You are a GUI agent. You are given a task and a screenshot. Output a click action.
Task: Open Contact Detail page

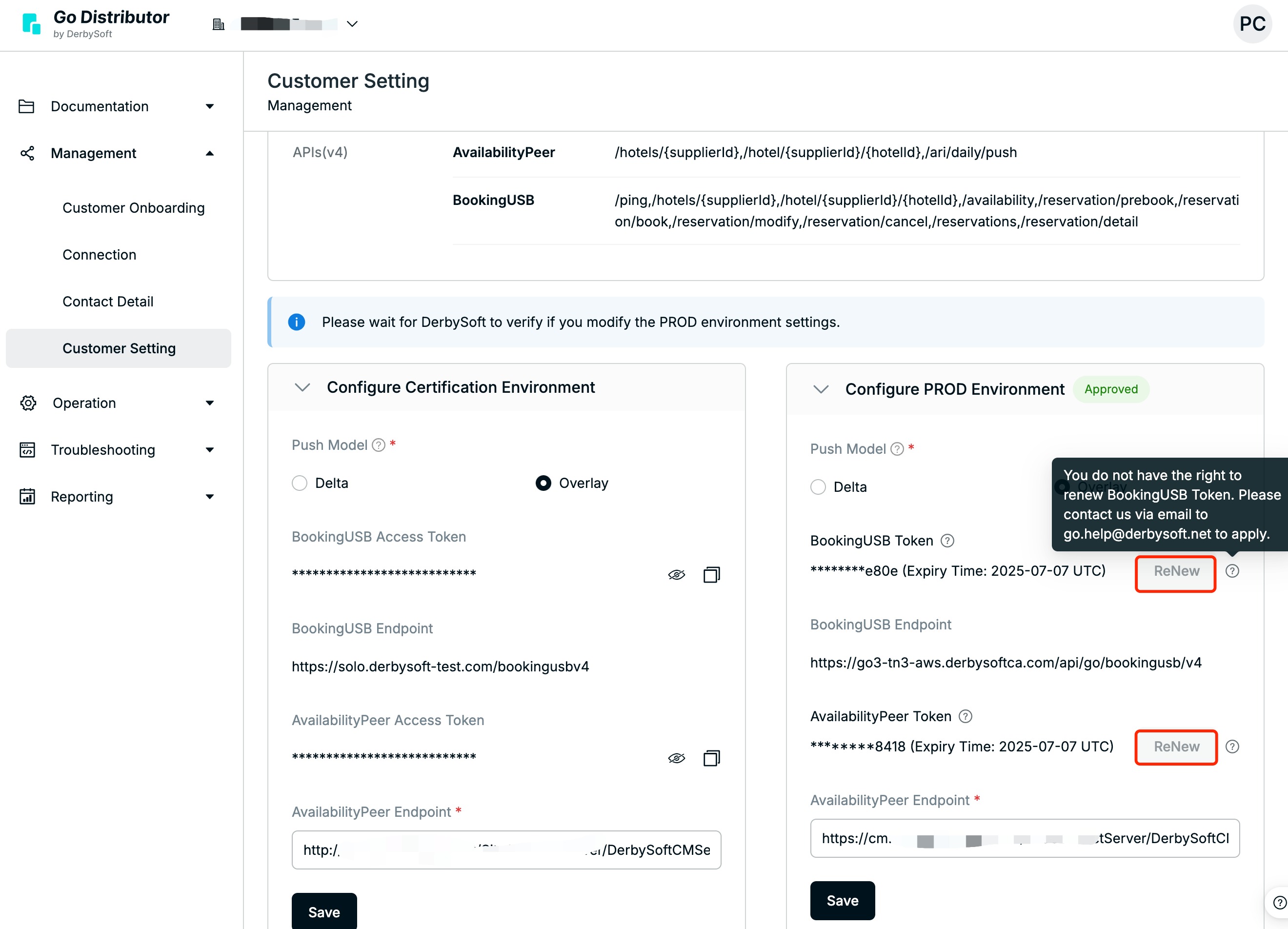108,302
